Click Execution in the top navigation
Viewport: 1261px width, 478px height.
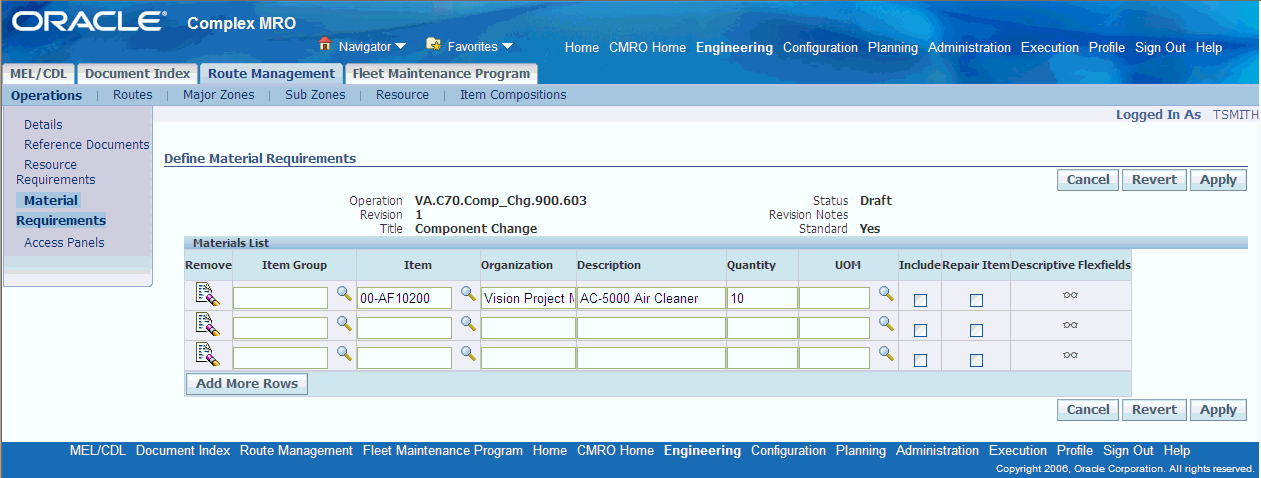click(1050, 47)
